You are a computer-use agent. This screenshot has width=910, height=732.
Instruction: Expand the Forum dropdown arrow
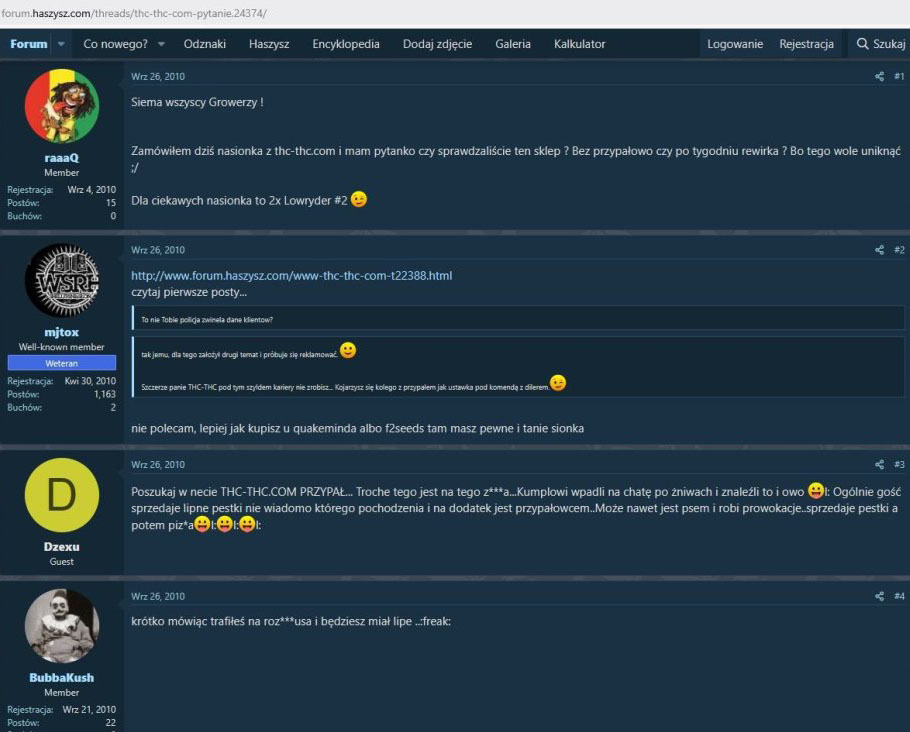pos(61,44)
